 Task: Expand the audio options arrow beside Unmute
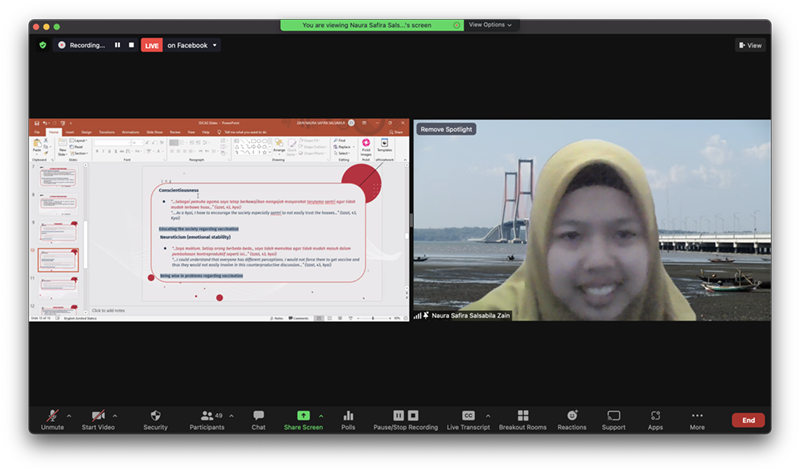coord(67,415)
